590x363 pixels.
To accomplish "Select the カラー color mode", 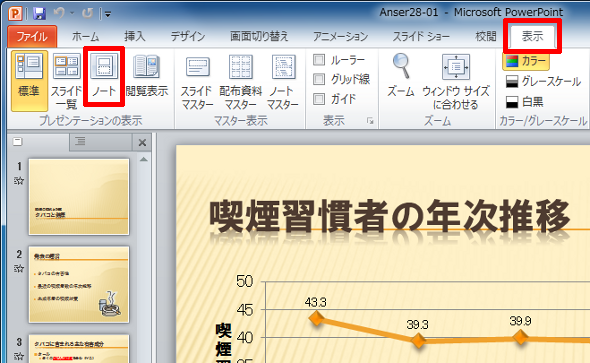I will (526, 61).
